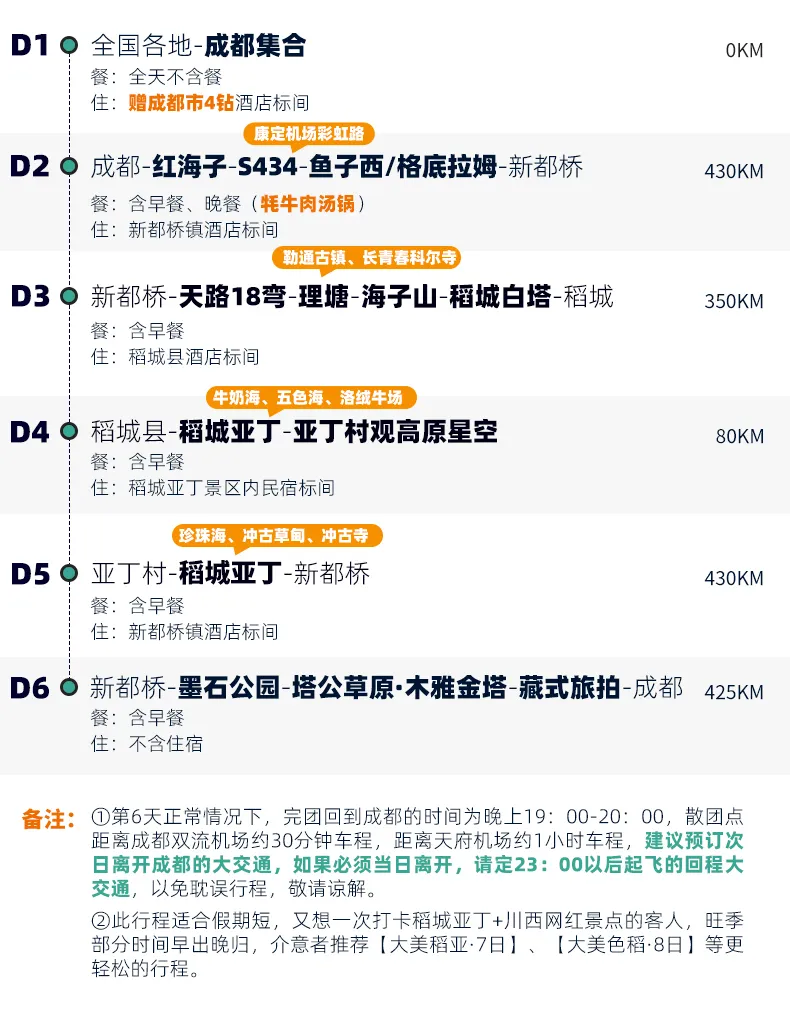Click the D2 timeline dot
Screen dimensions: 790x1012
point(69,167)
